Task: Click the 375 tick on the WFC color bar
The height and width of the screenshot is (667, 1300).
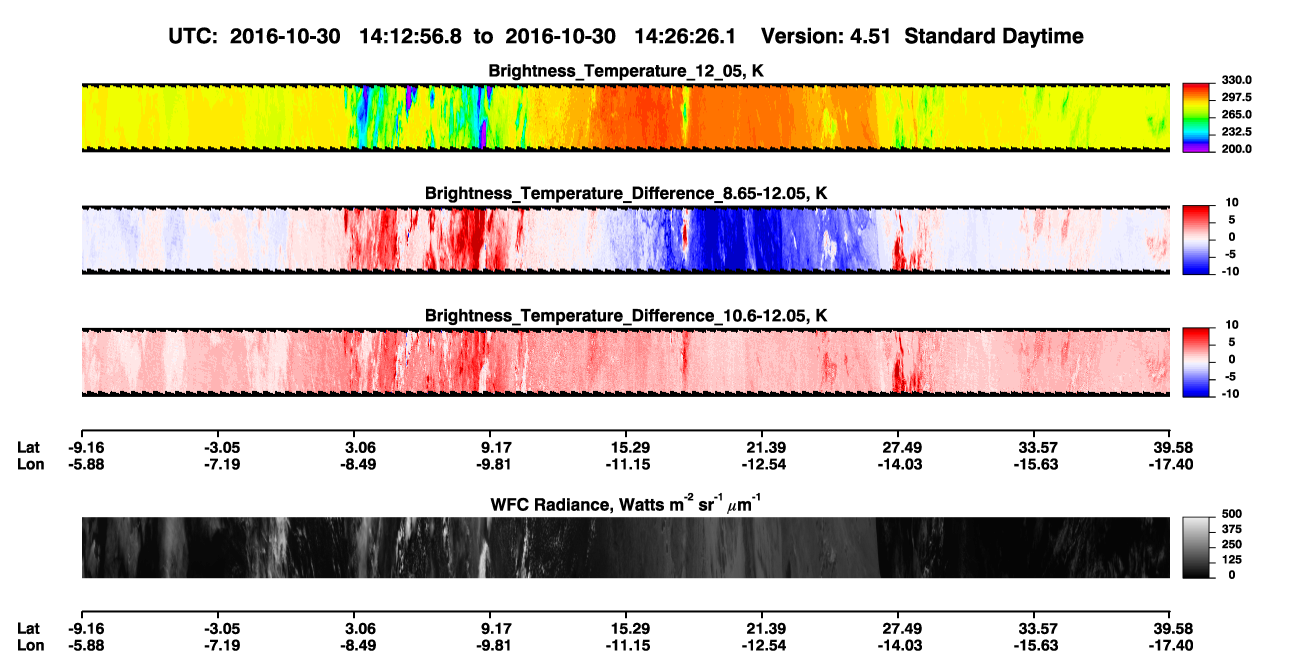Action: pyautogui.click(x=1231, y=529)
